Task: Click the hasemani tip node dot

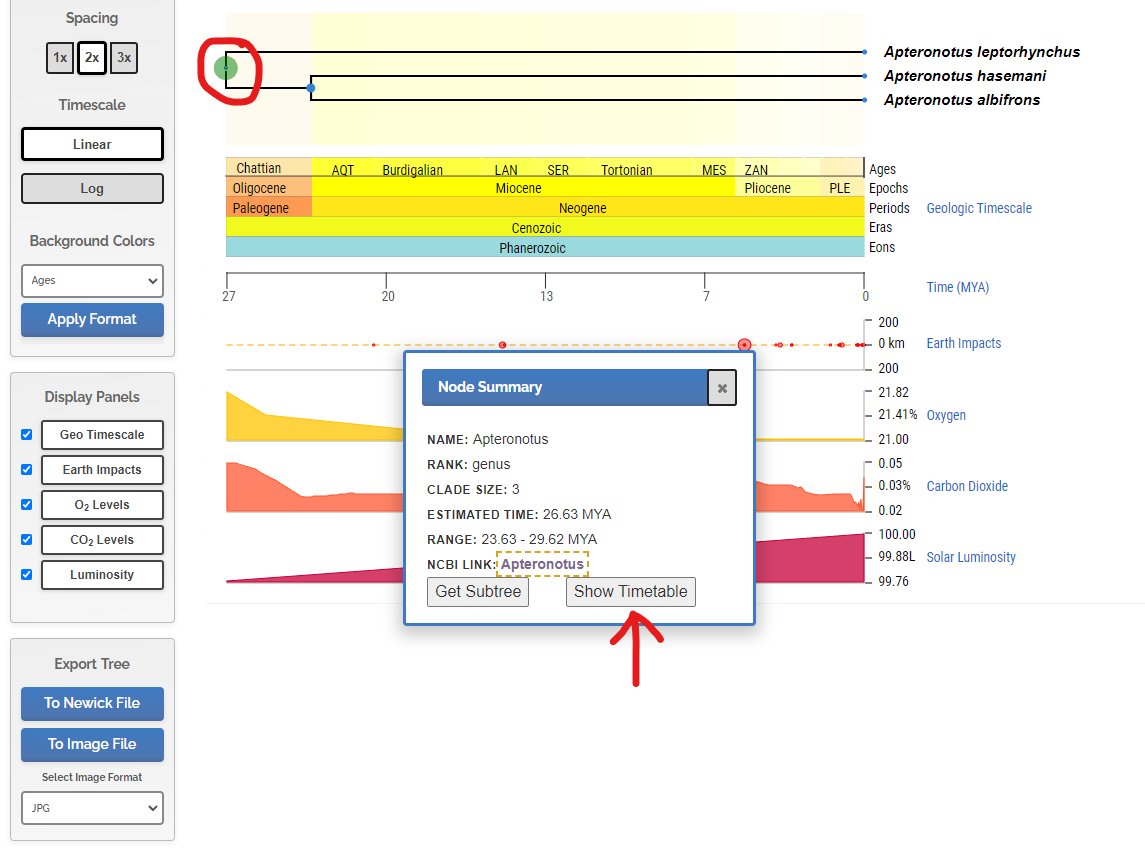Action: coord(865,76)
